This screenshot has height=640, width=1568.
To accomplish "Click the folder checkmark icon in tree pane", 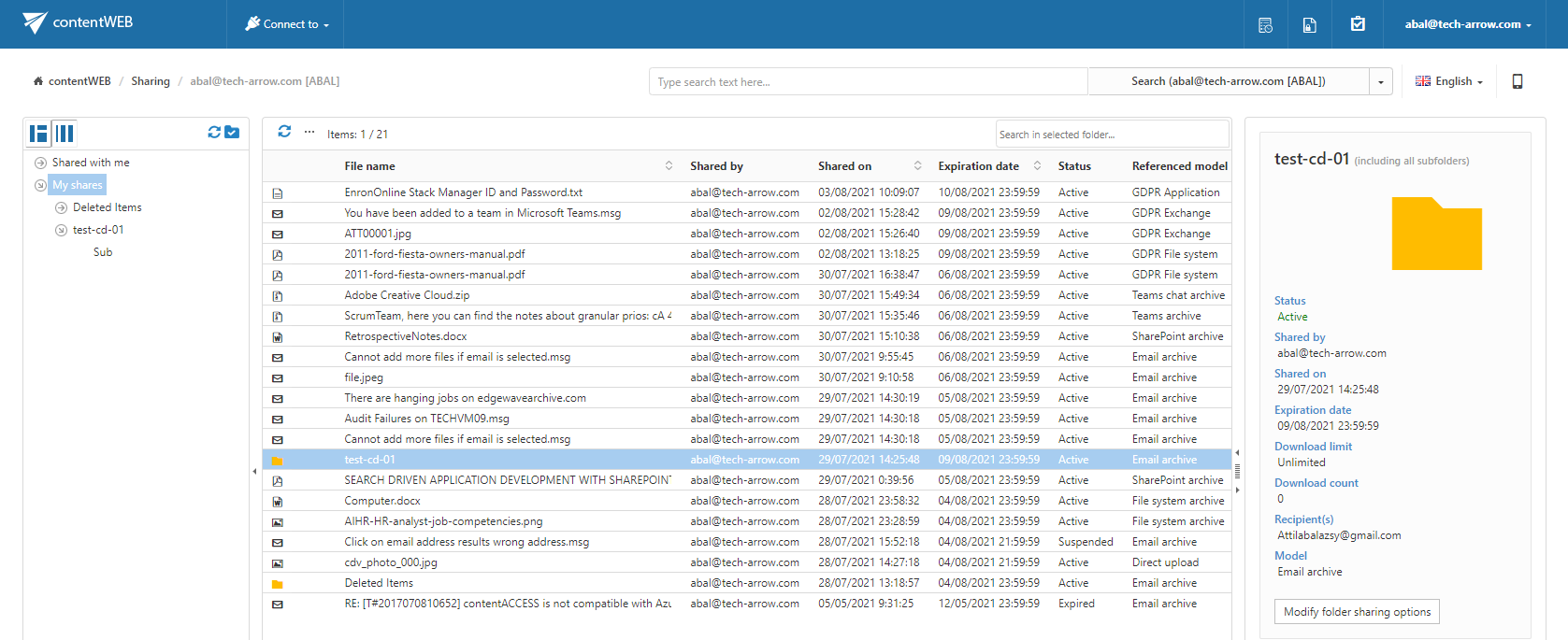I will (x=232, y=133).
